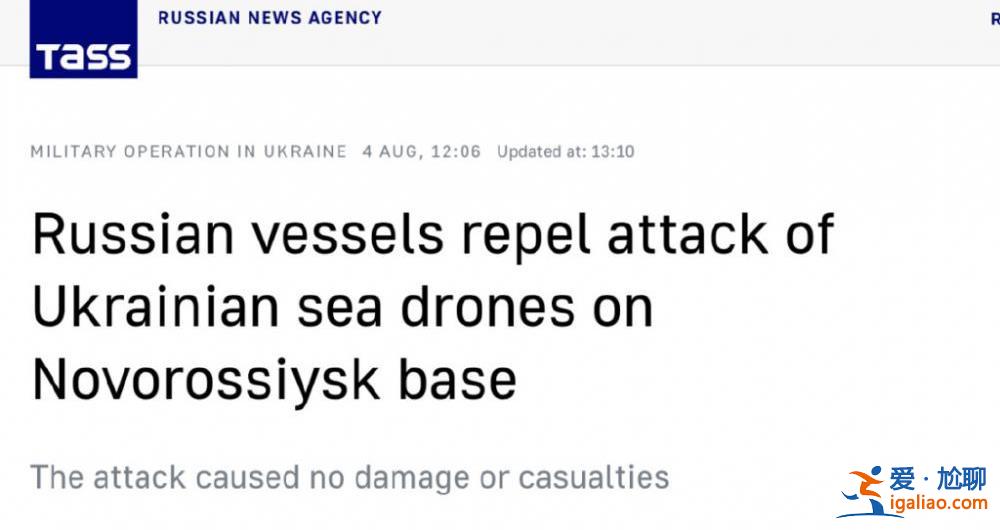Click the blue TASS logo
The image size is (1000, 530).
(x=84, y=39)
